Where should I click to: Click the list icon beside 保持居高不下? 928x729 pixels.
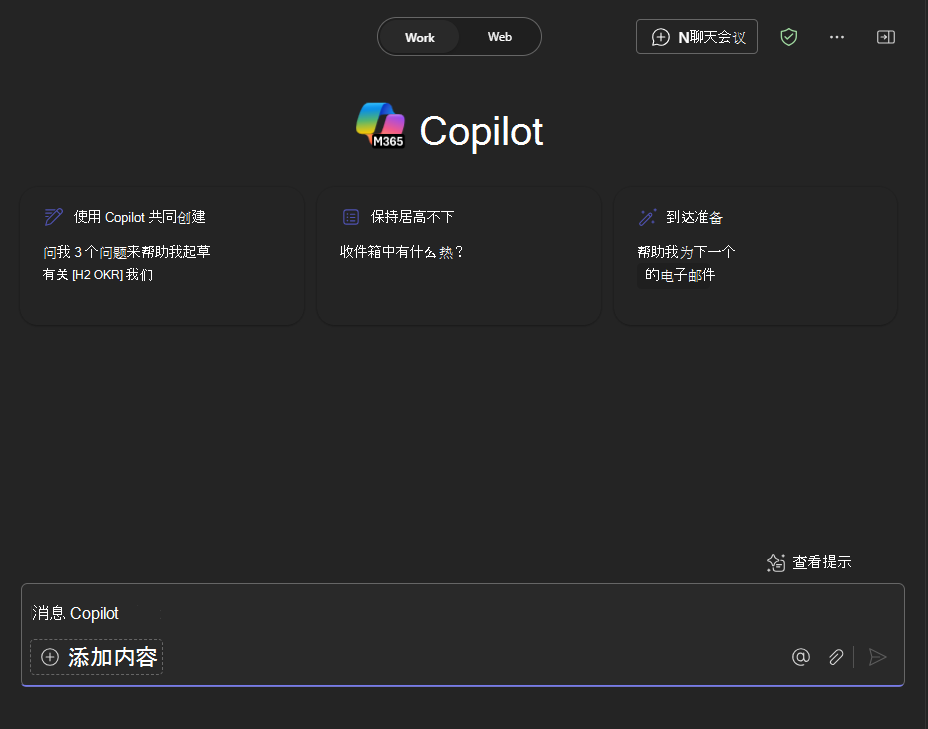(x=351, y=217)
